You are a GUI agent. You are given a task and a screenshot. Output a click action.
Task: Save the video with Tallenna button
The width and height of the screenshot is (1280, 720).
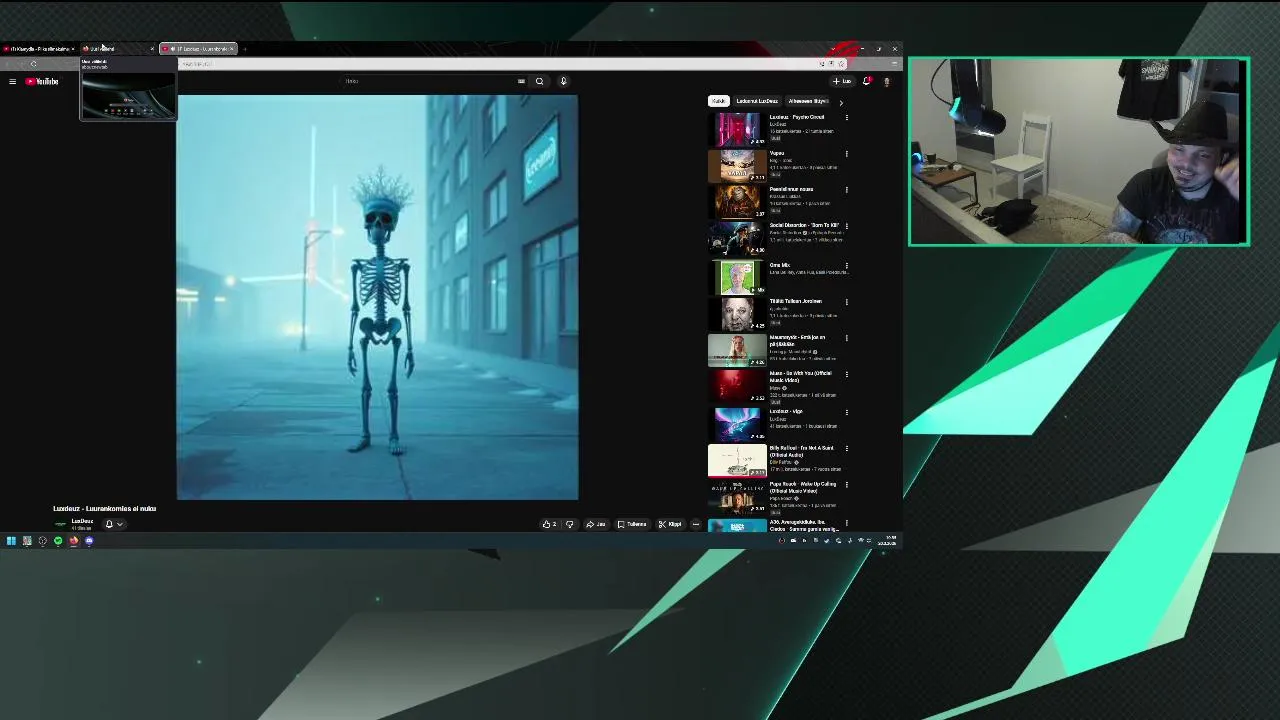[632, 524]
